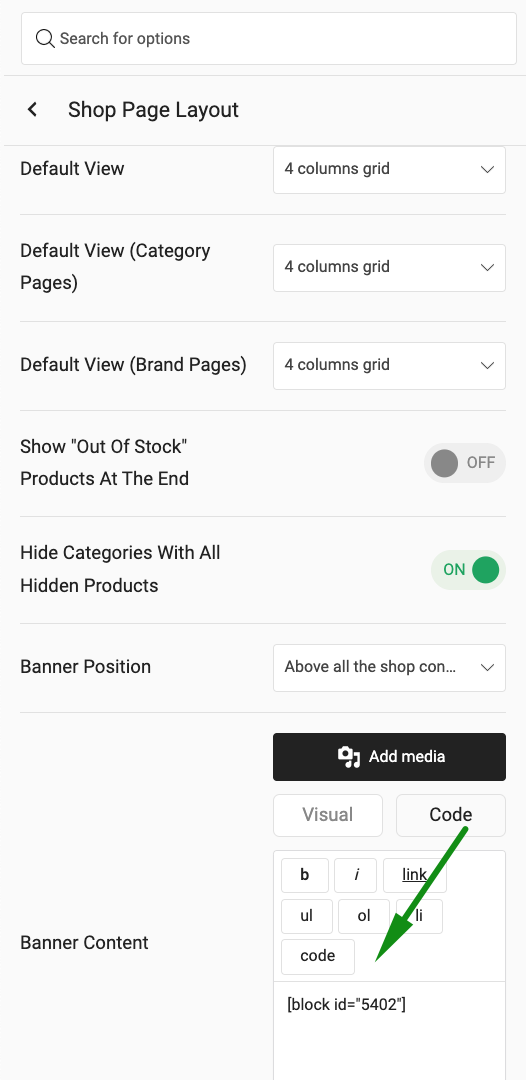Click the 'code' quicktag button

click(x=317, y=956)
